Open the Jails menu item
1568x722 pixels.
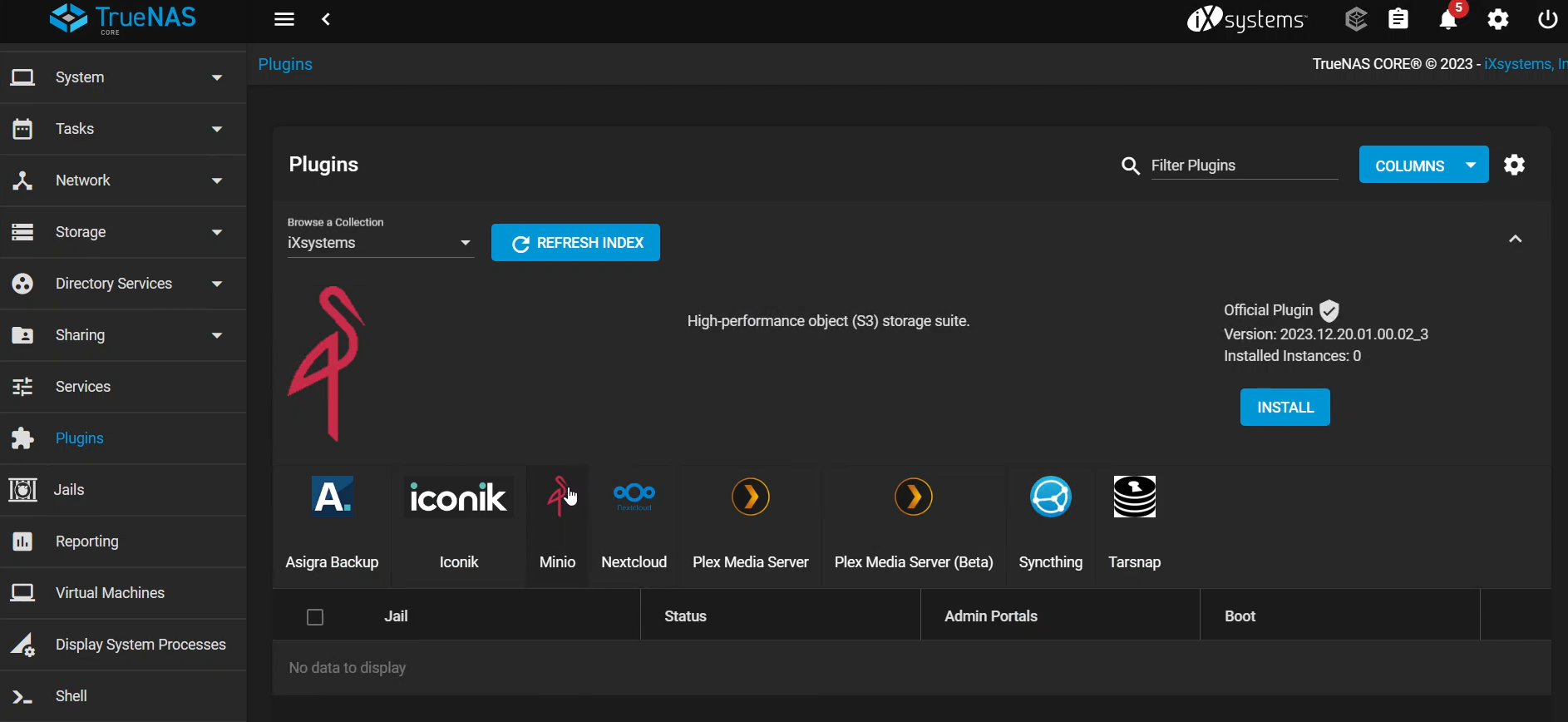(x=69, y=490)
